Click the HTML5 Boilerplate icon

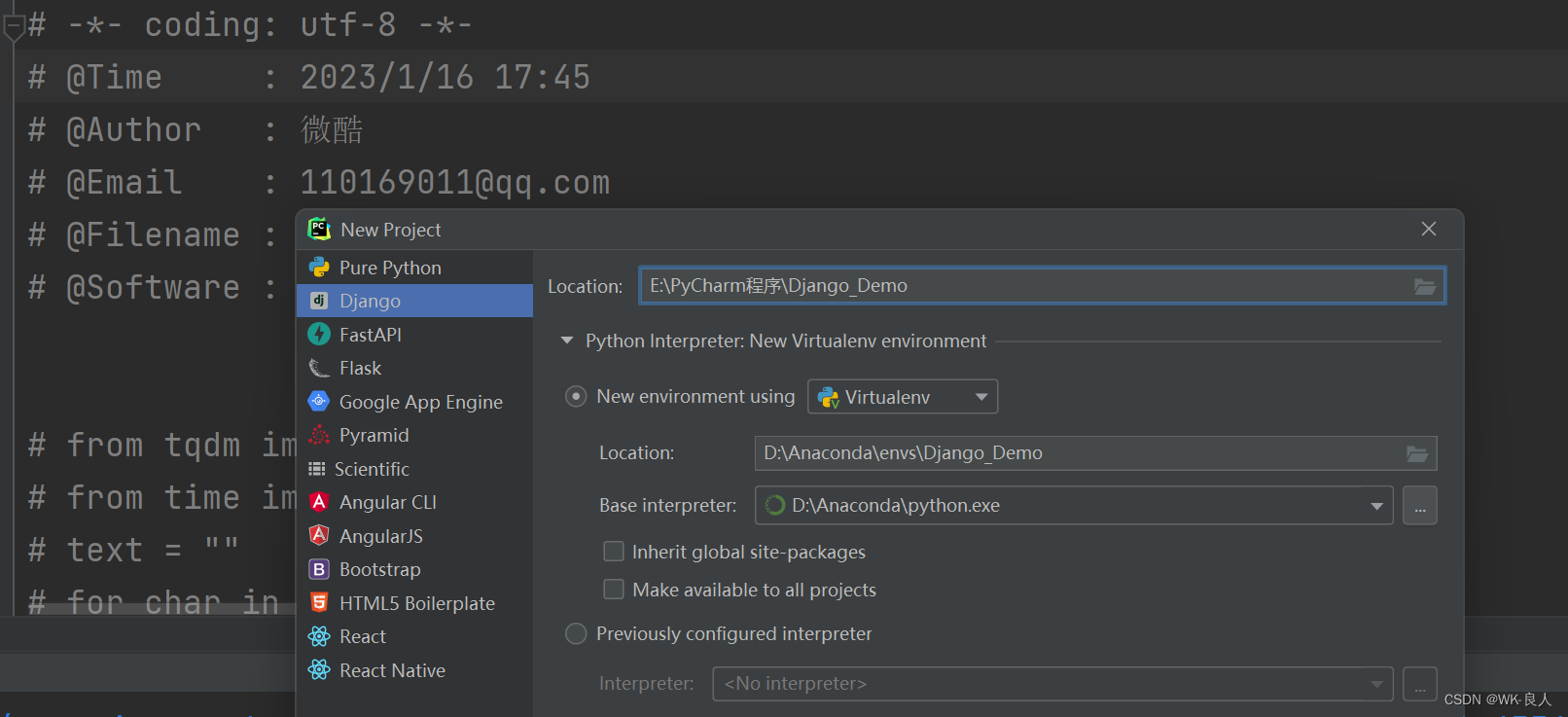coord(319,602)
